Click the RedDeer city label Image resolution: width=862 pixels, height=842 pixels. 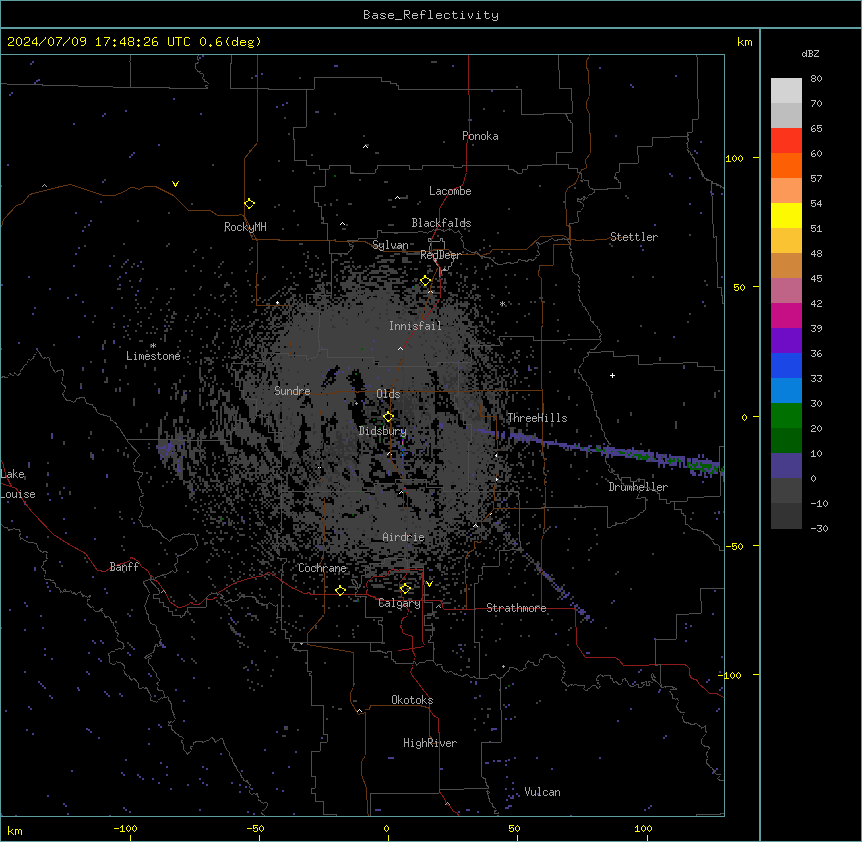[440, 255]
